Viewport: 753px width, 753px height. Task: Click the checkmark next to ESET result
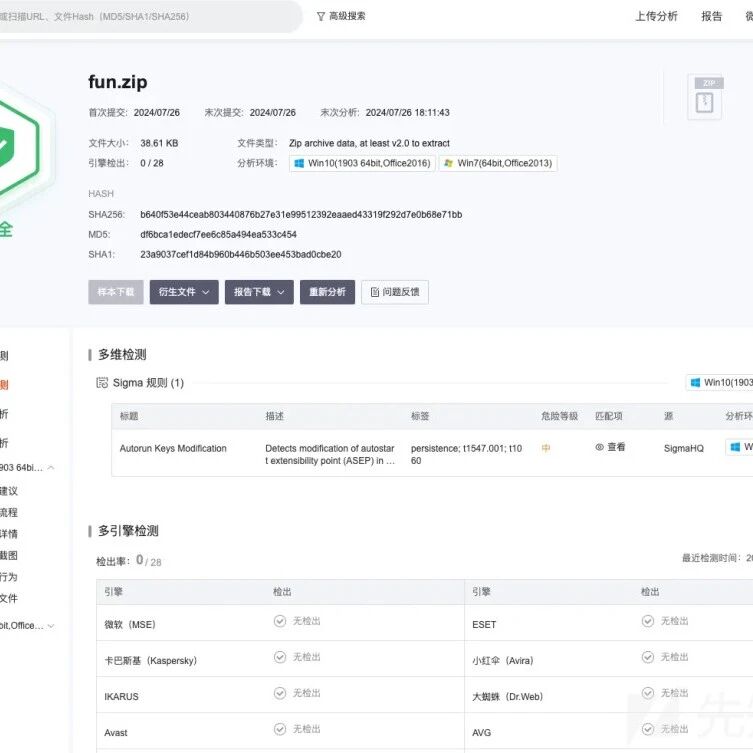point(648,621)
